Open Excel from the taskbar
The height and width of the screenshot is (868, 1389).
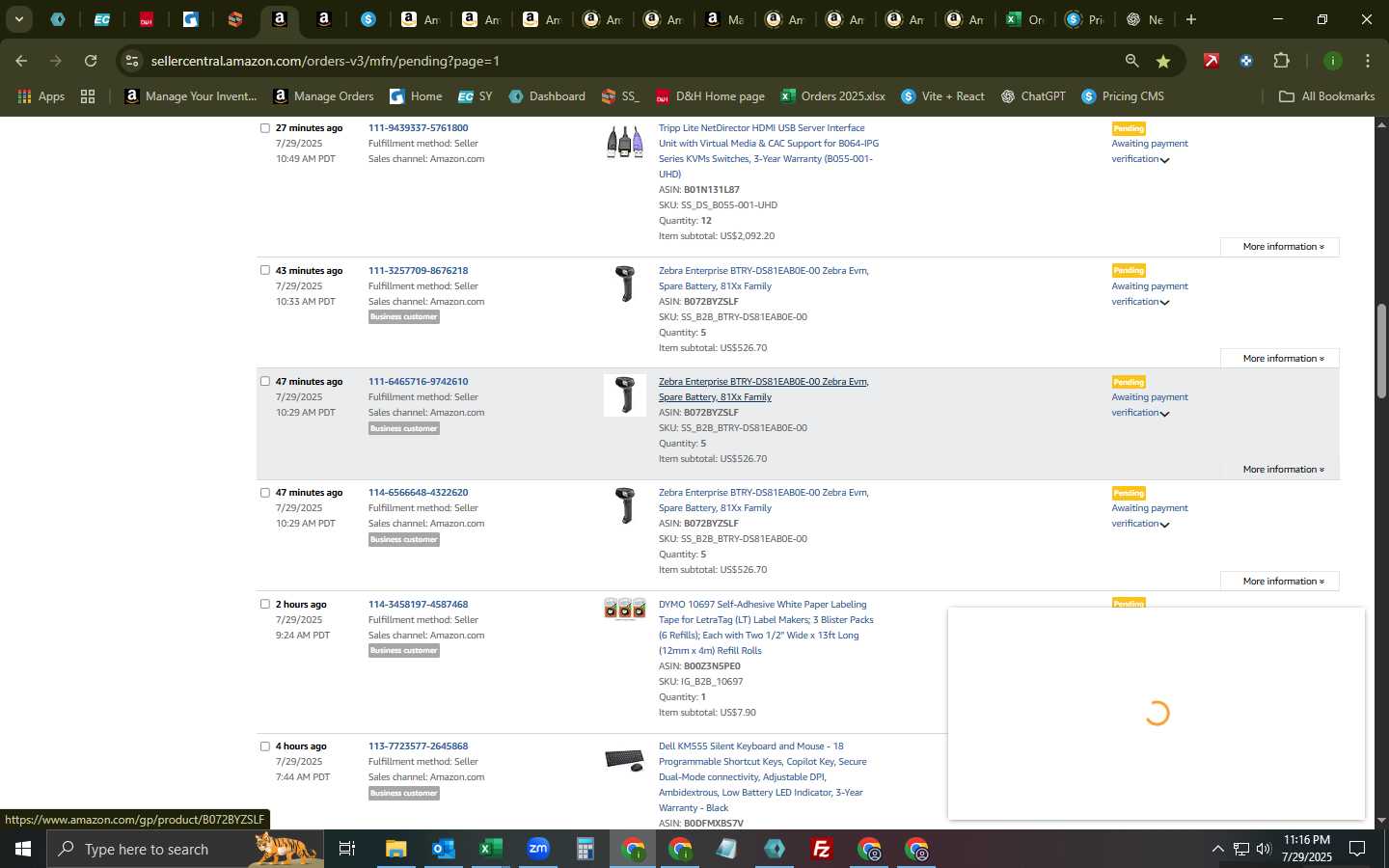click(x=490, y=849)
